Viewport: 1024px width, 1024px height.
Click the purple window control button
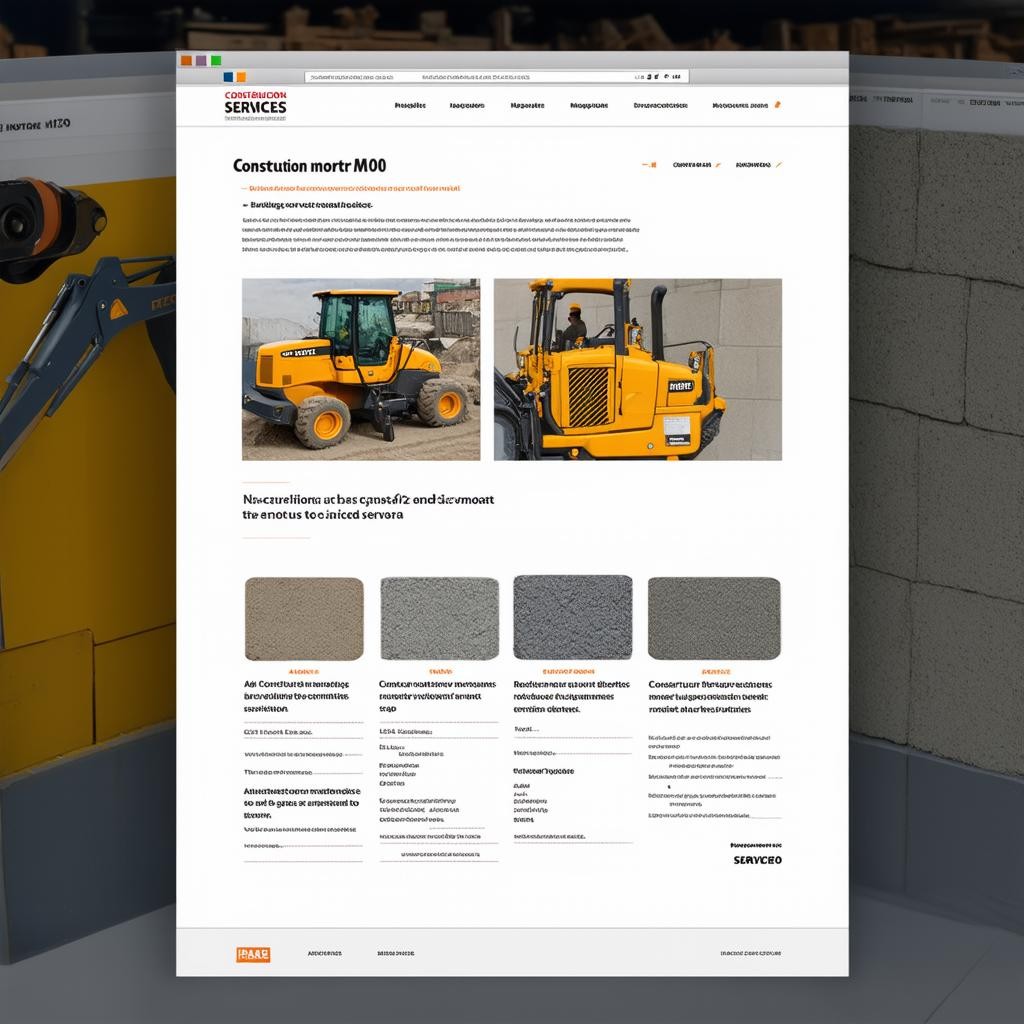coord(201,60)
